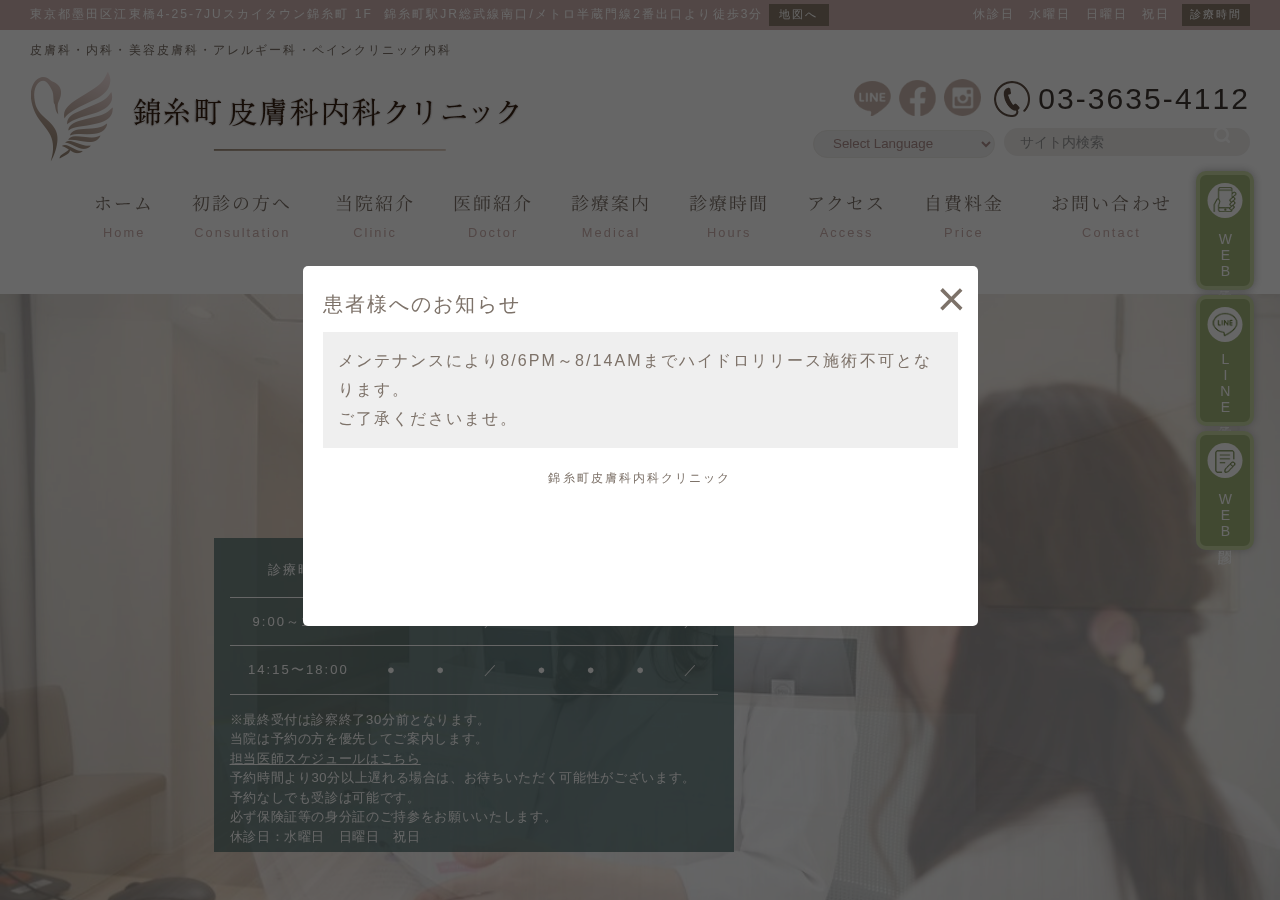
Task: Click the 錦糸町皮膚科内科クリニック popup signature
Action: (x=640, y=478)
